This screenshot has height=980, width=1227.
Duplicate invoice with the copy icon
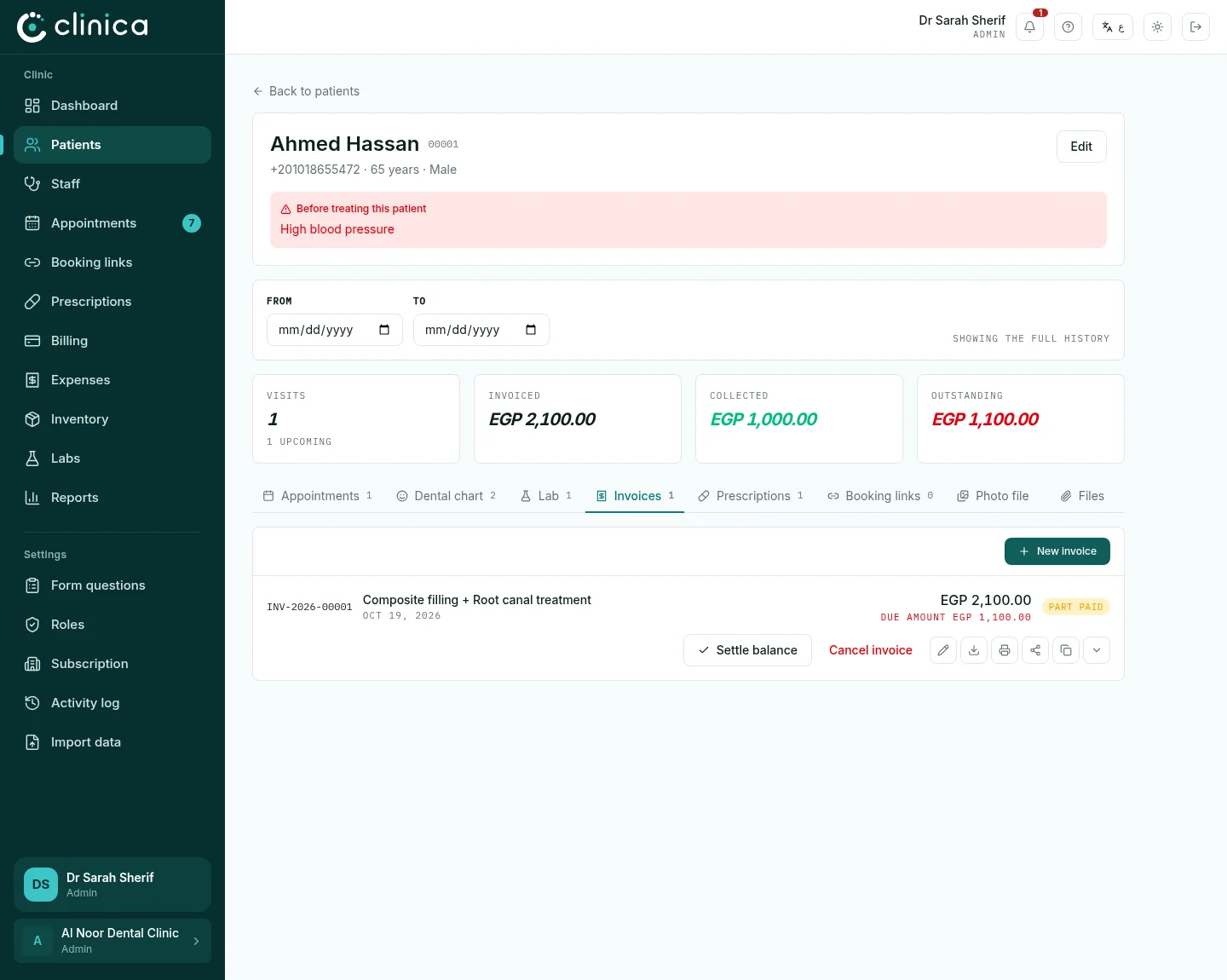point(1066,650)
